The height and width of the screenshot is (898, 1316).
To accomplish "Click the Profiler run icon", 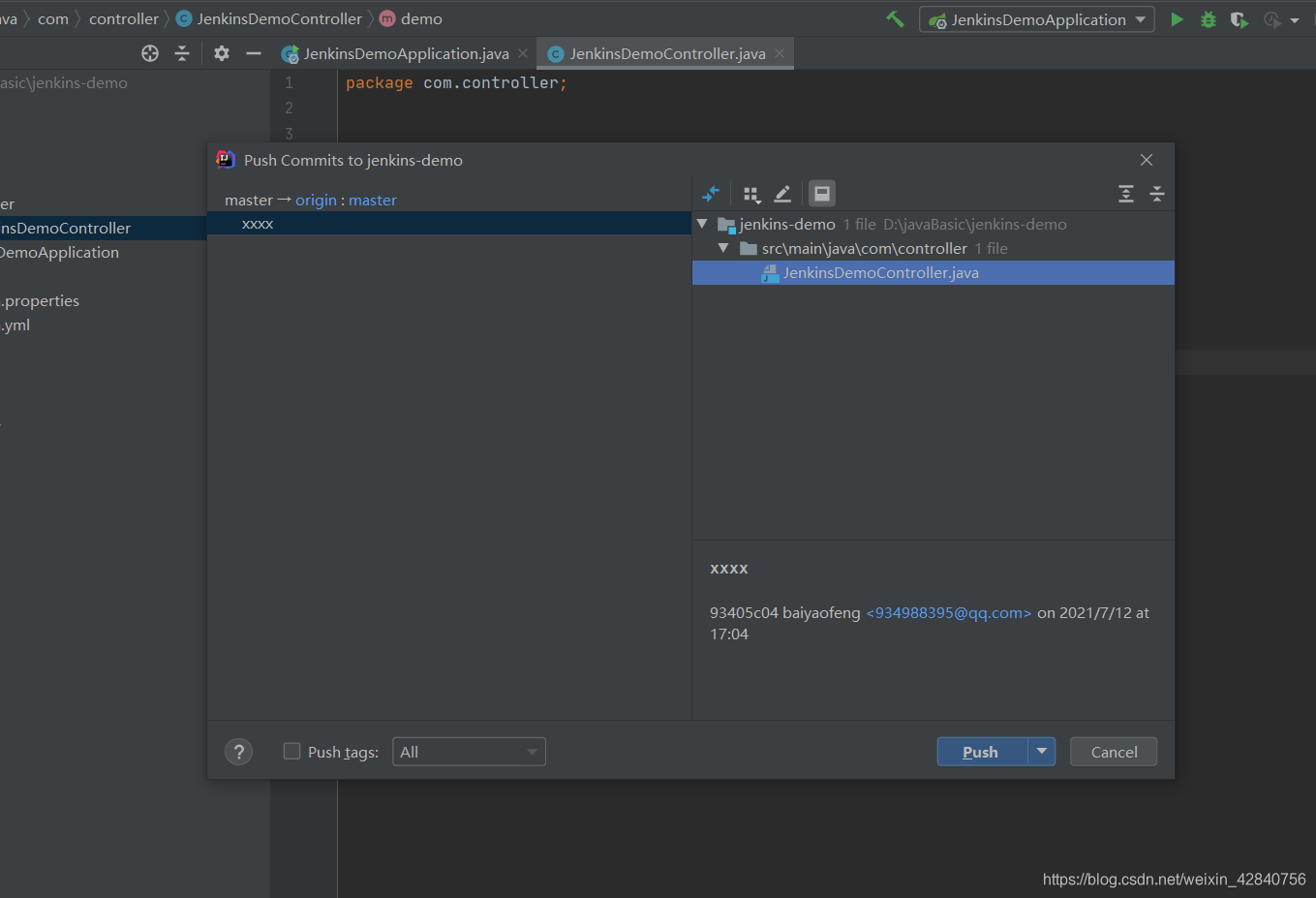I will tap(1271, 19).
